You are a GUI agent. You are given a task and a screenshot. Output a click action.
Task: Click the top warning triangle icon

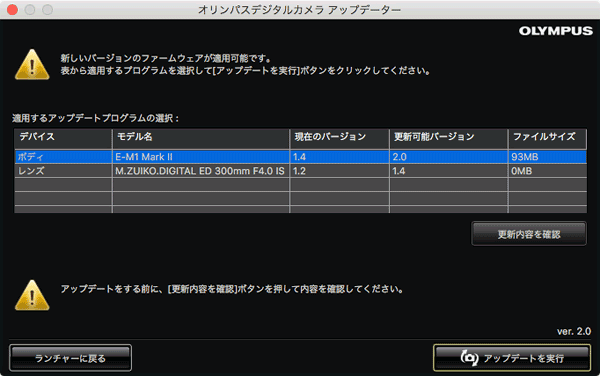[32, 65]
